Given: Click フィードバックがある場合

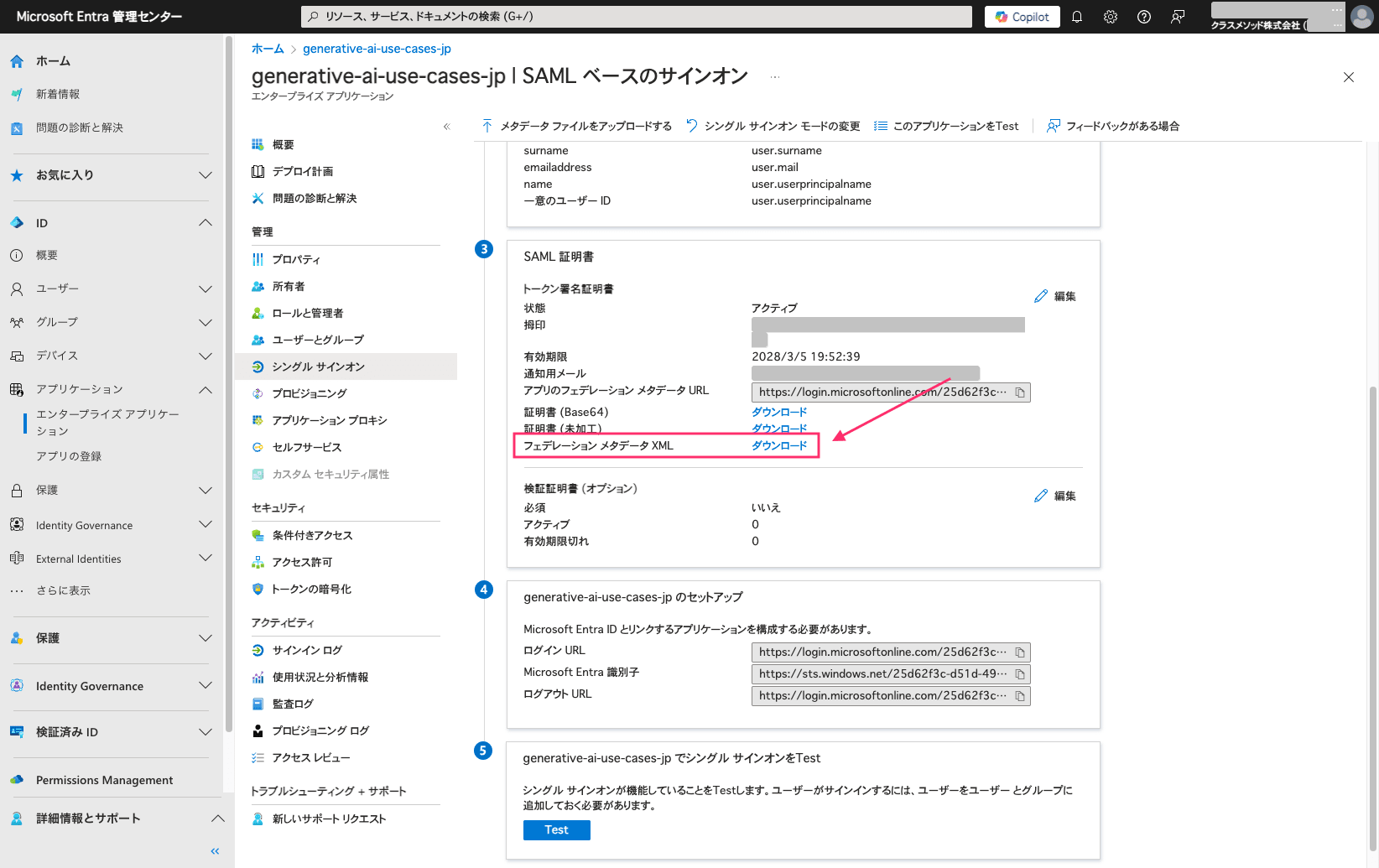Looking at the screenshot, I should pyautogui.click(x=1113, y=126).
